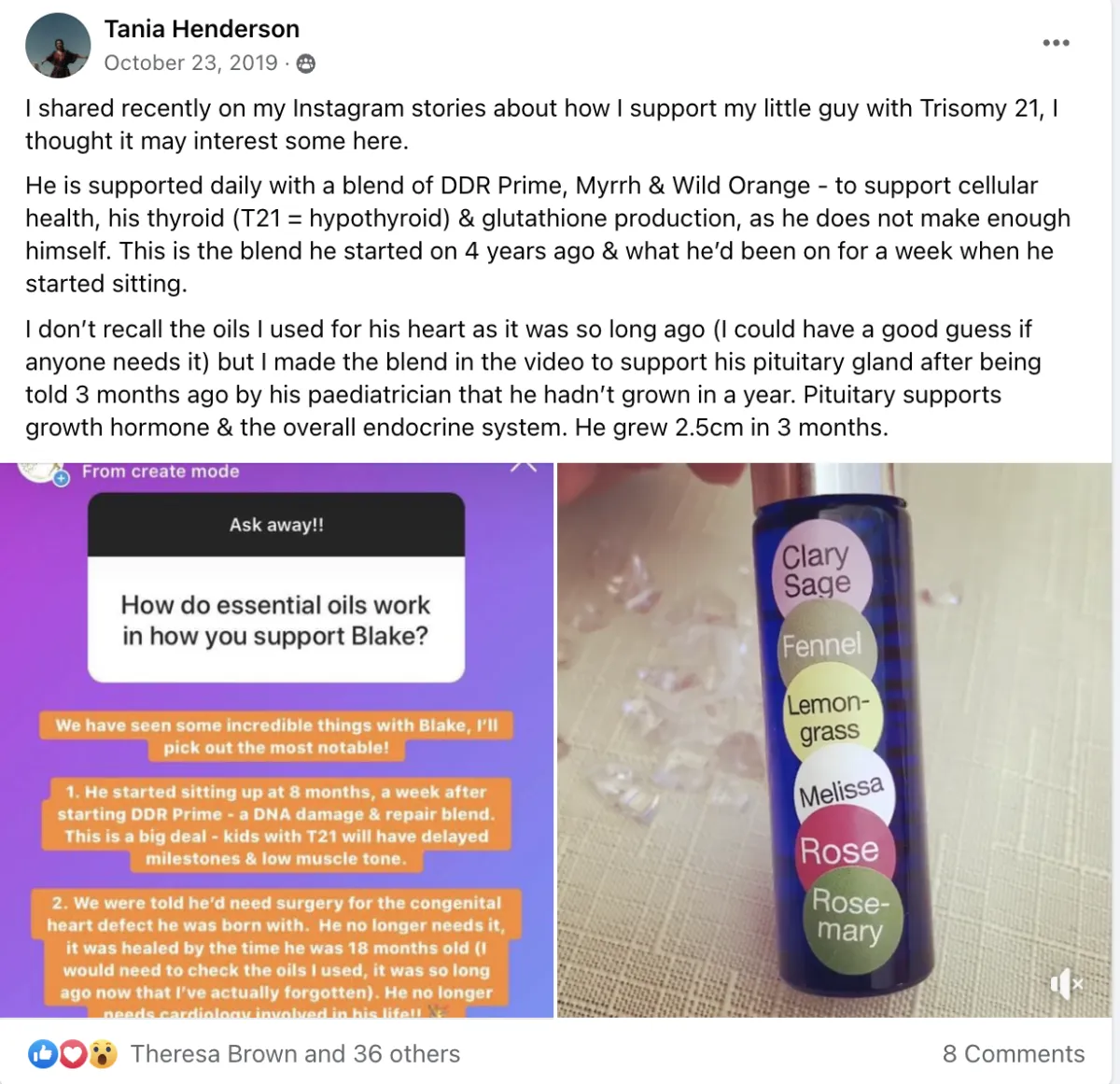The width and height of the screenshot is (1120, 1084).
Task: Click the 'From create mode' label
Action: click(x=161, y=472)
